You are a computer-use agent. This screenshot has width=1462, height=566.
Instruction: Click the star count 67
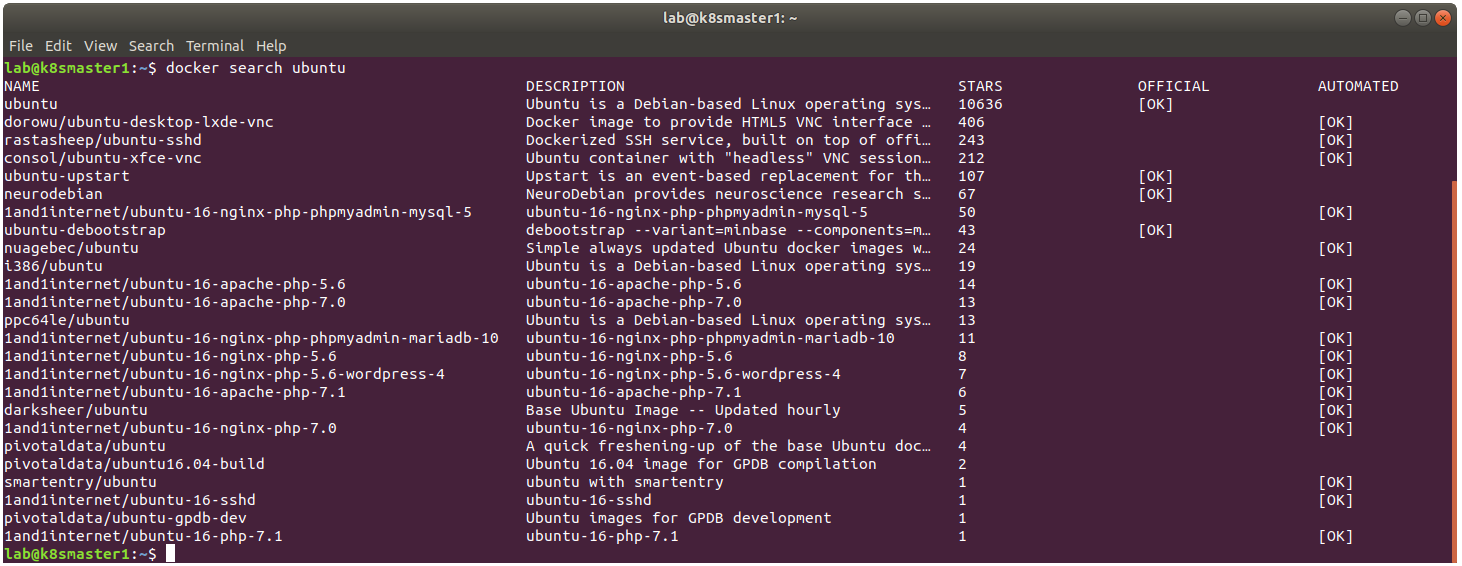967,194
